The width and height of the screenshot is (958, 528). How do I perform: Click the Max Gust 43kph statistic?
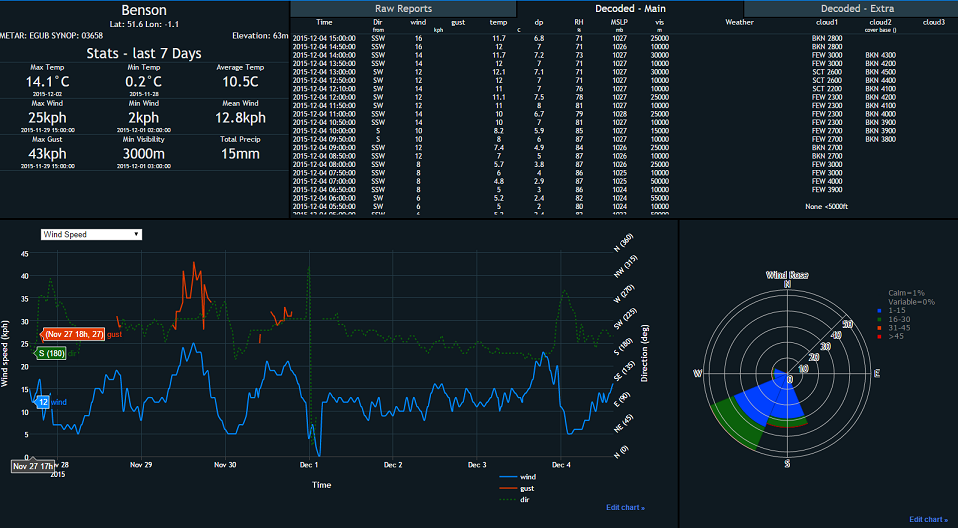pos(46,154)
